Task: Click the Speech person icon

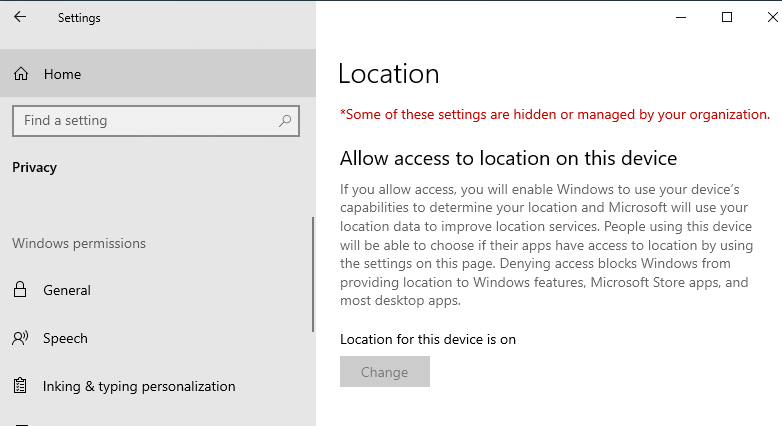Action: (x=20, y=338)
